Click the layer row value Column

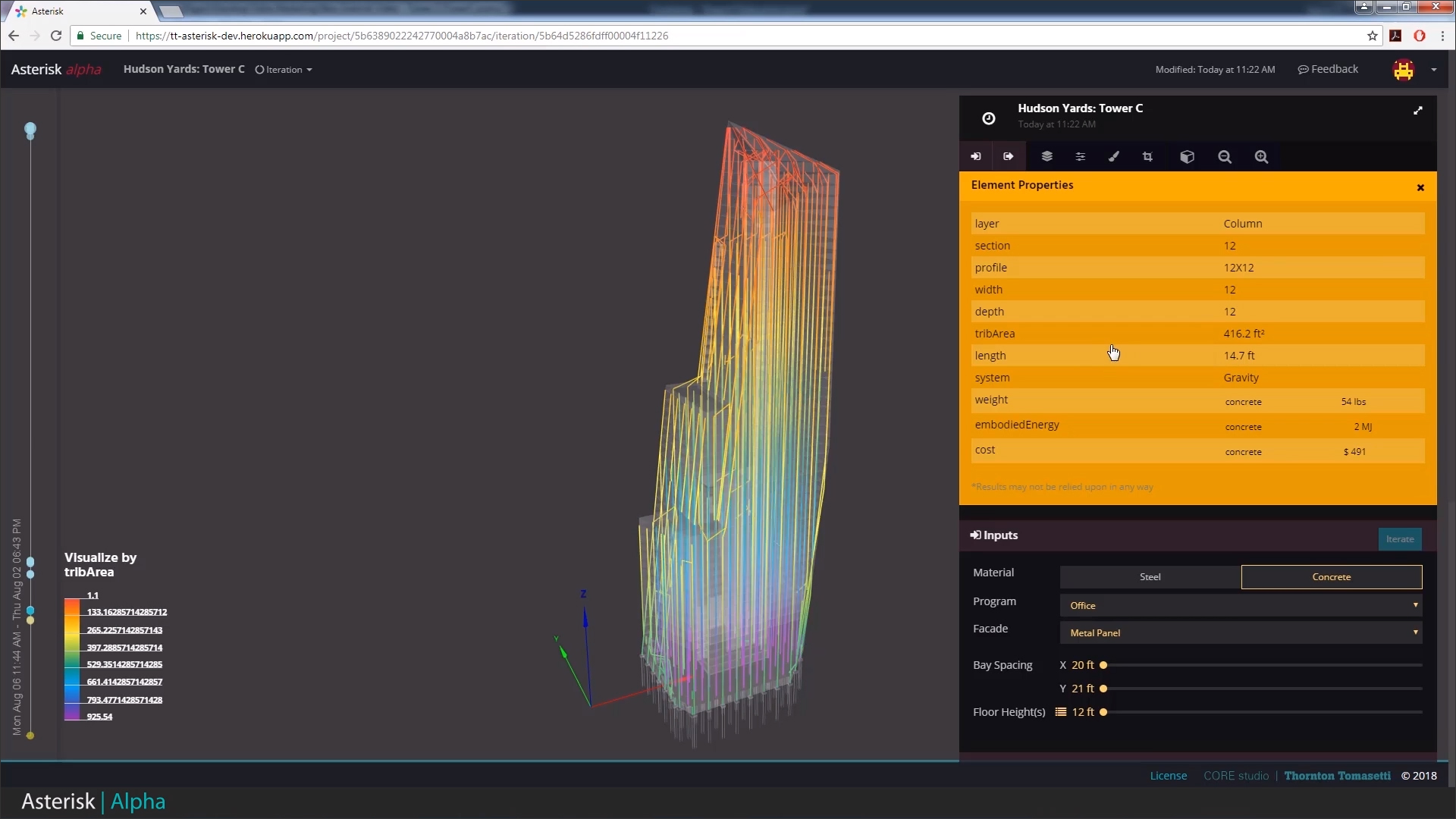tap(1243, 224)
